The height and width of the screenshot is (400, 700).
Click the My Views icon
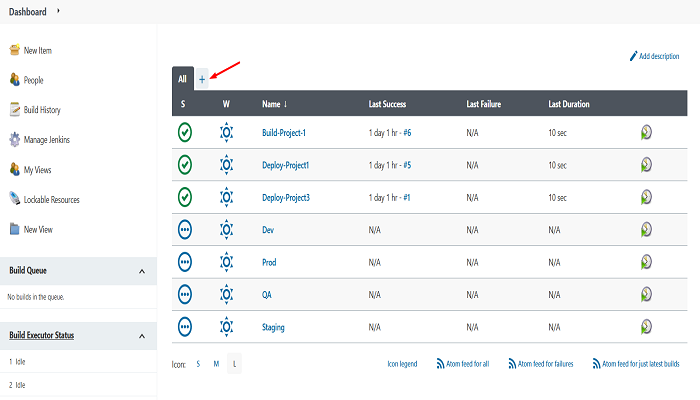[x=15, y=169]
